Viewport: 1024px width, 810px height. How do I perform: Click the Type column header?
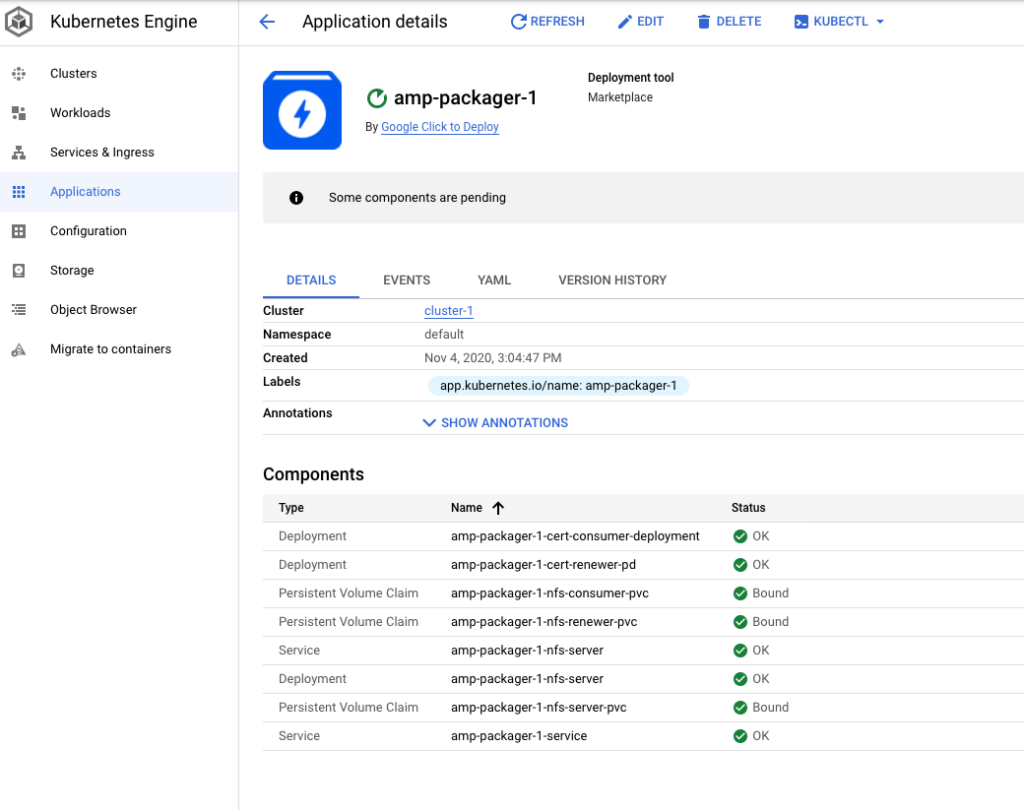(x=291, y=508)
